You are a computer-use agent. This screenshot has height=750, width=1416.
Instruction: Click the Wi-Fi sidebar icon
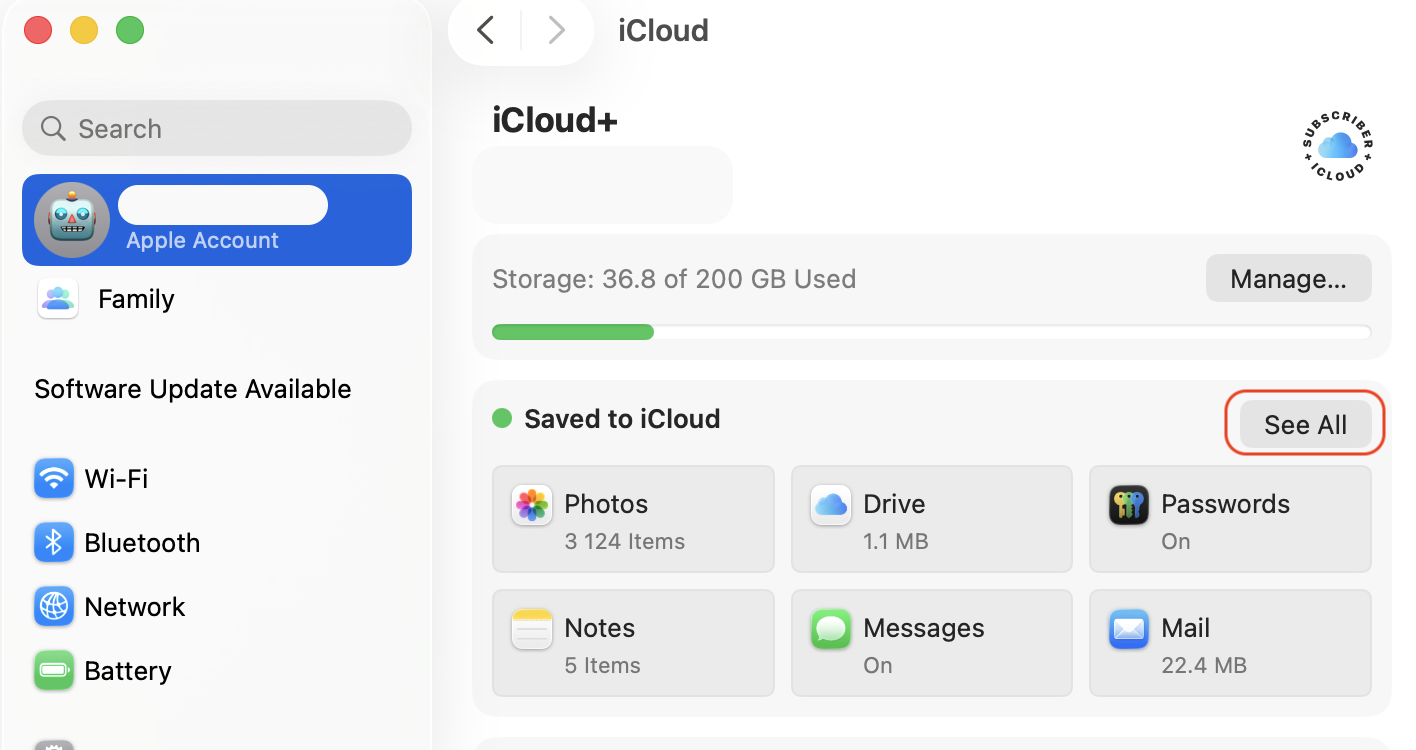(x=54, y=478)
